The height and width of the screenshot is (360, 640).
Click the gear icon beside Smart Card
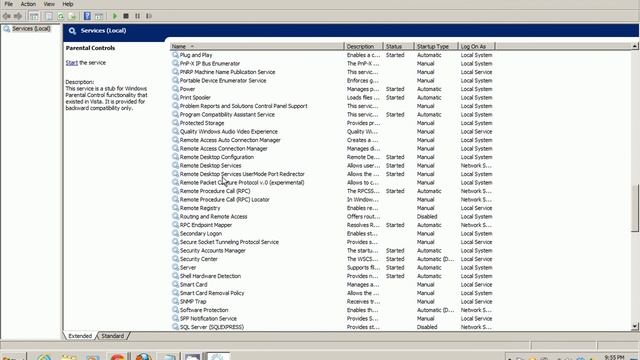175,284
